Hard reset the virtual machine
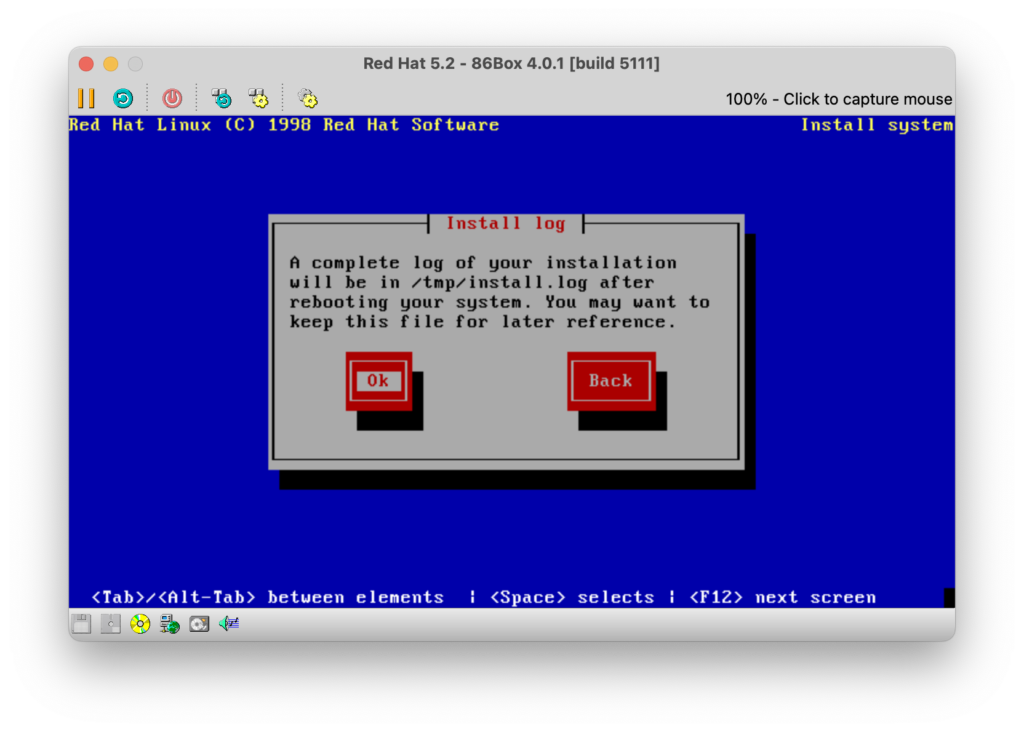This screenshot has height=732, width=1024. [x=123, y=99]
